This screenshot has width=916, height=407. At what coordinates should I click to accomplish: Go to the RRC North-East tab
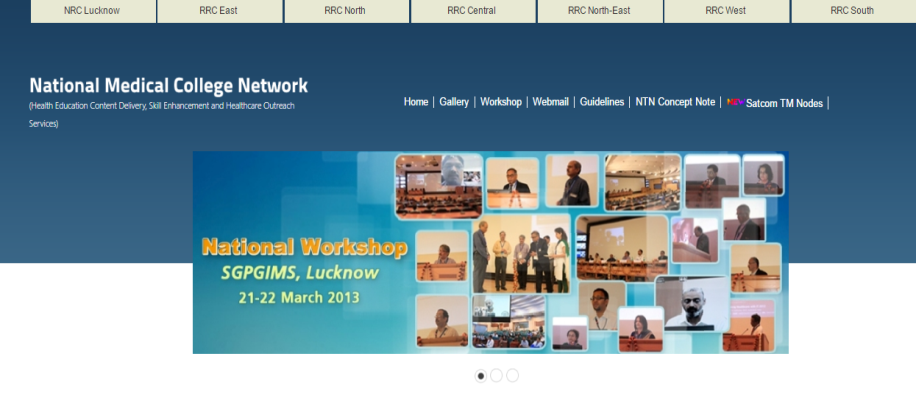(599, 11)
